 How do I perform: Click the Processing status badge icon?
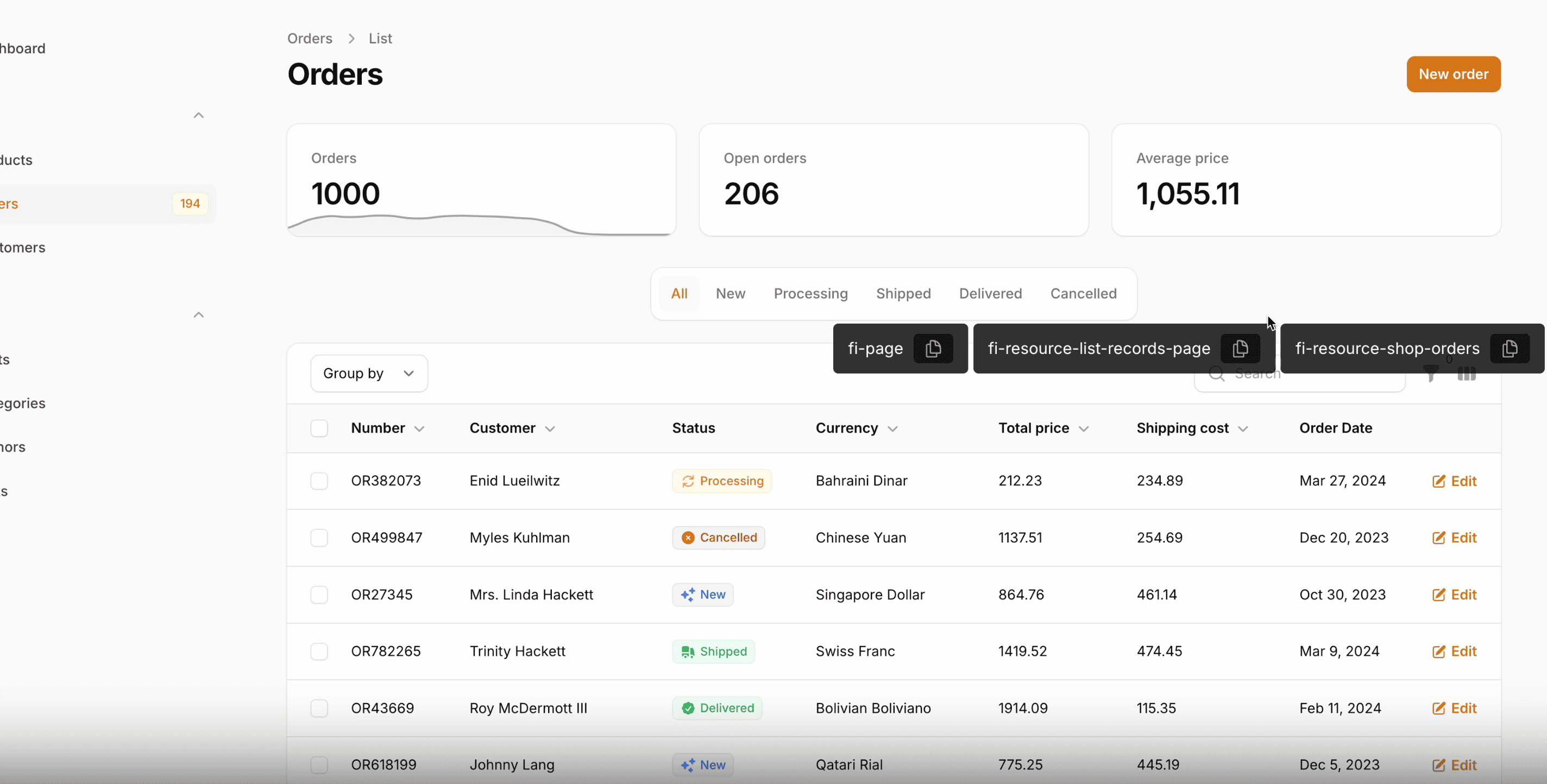click(688, 482)
